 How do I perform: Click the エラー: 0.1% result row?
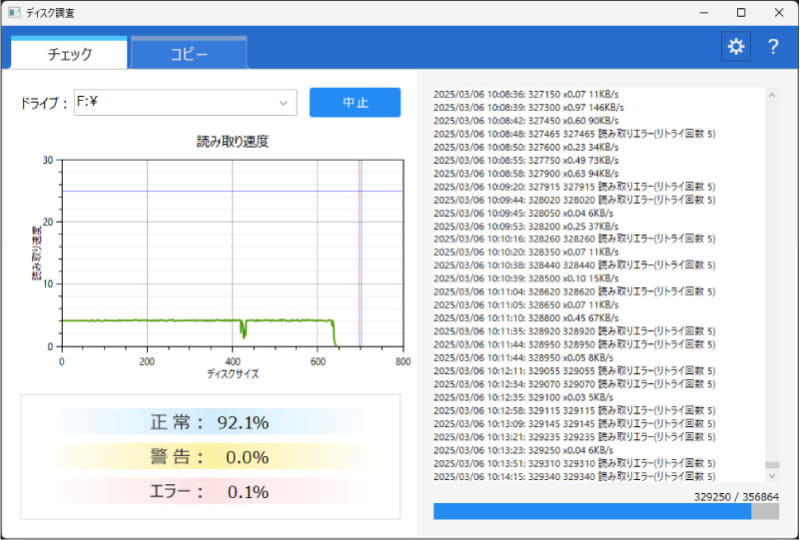pyautogui.click(x=210, y=492)
